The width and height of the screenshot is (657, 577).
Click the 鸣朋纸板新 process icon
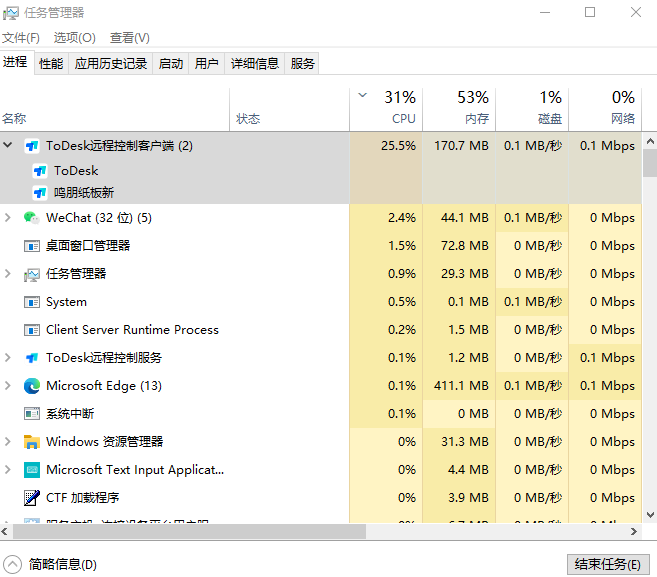[x=40, y=193]
